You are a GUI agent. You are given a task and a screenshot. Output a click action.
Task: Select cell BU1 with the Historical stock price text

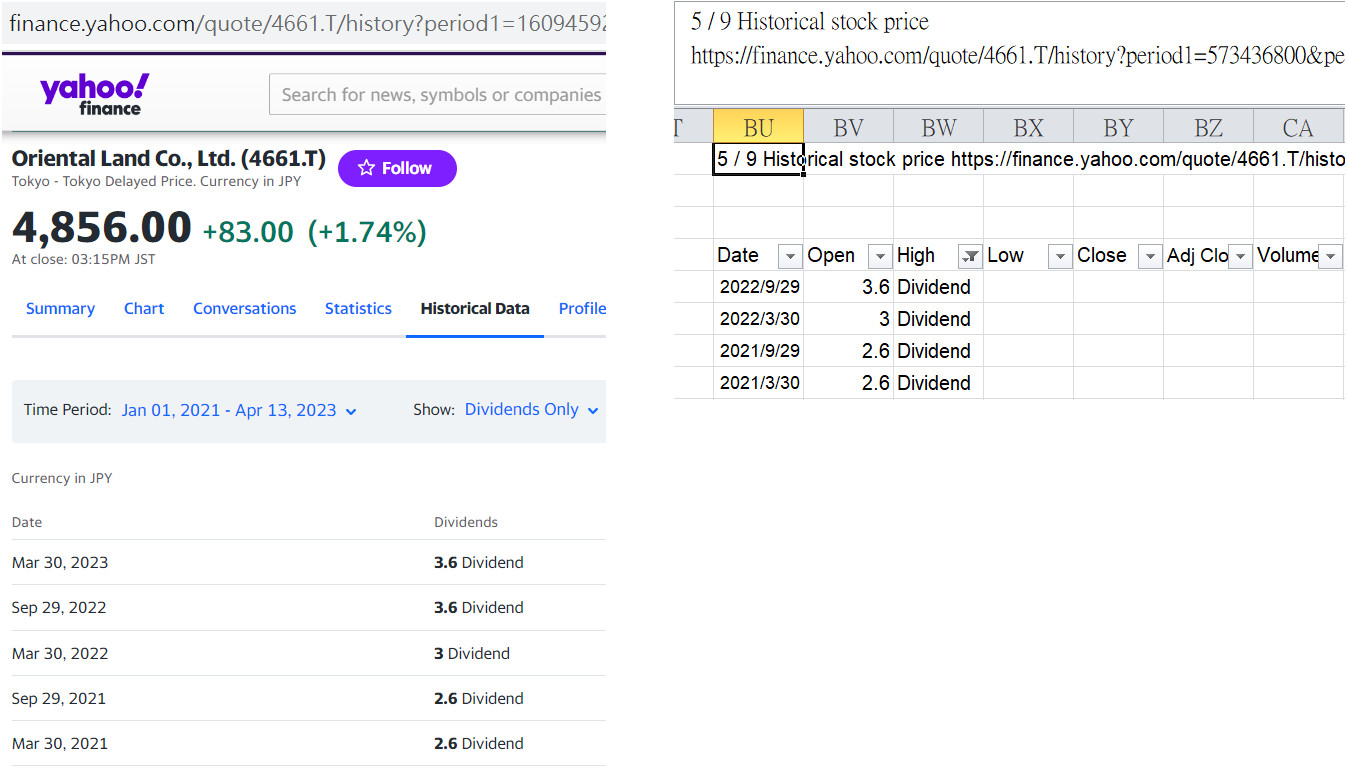click(x=759, y=159)
